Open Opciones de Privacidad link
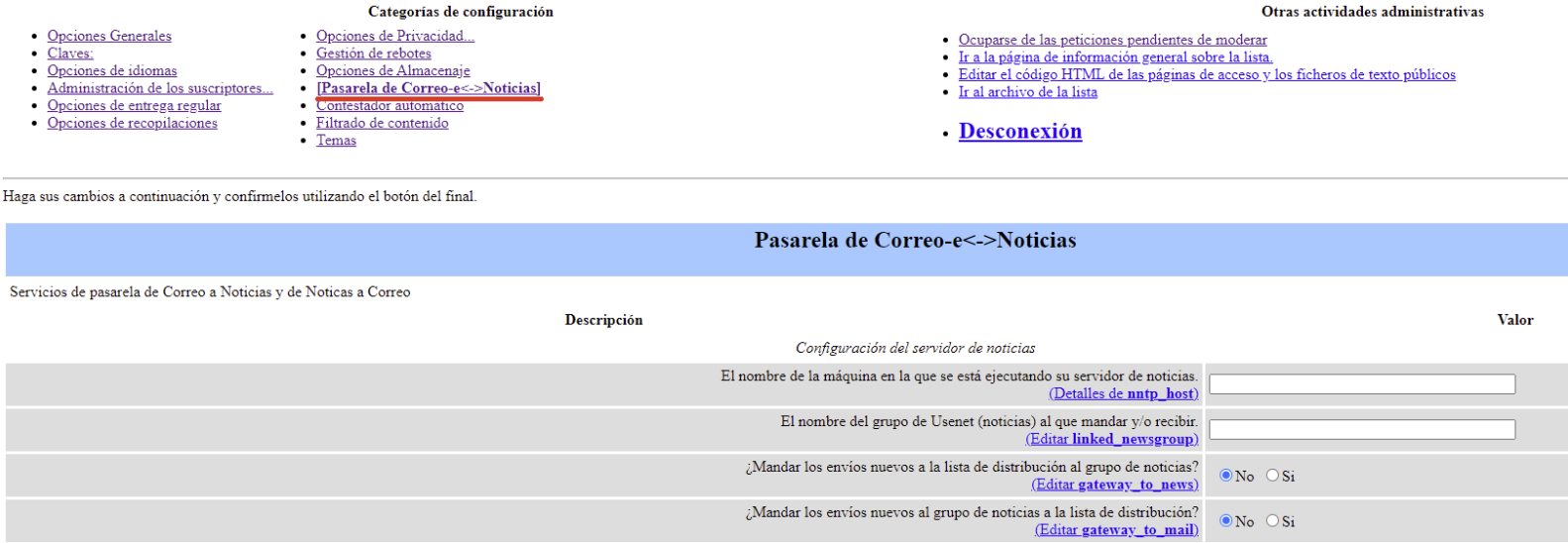 pyautogui.click(x=395, y=36)
